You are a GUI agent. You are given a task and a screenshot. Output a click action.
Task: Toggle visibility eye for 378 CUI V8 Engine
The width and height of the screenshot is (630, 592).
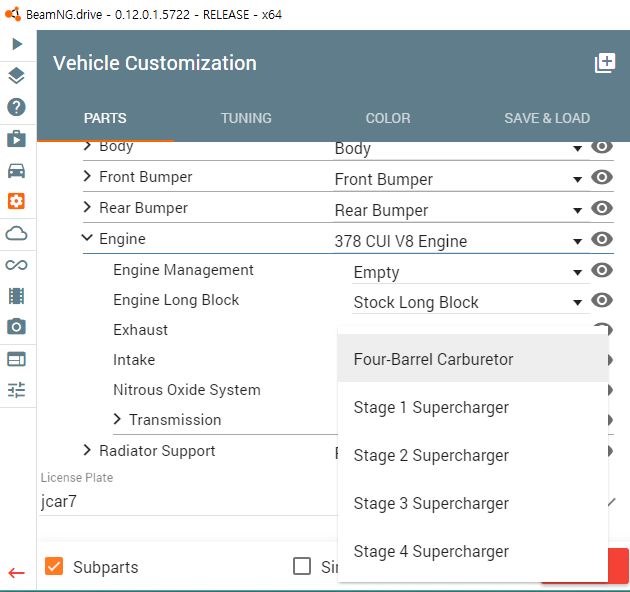(x=602, y=239)
